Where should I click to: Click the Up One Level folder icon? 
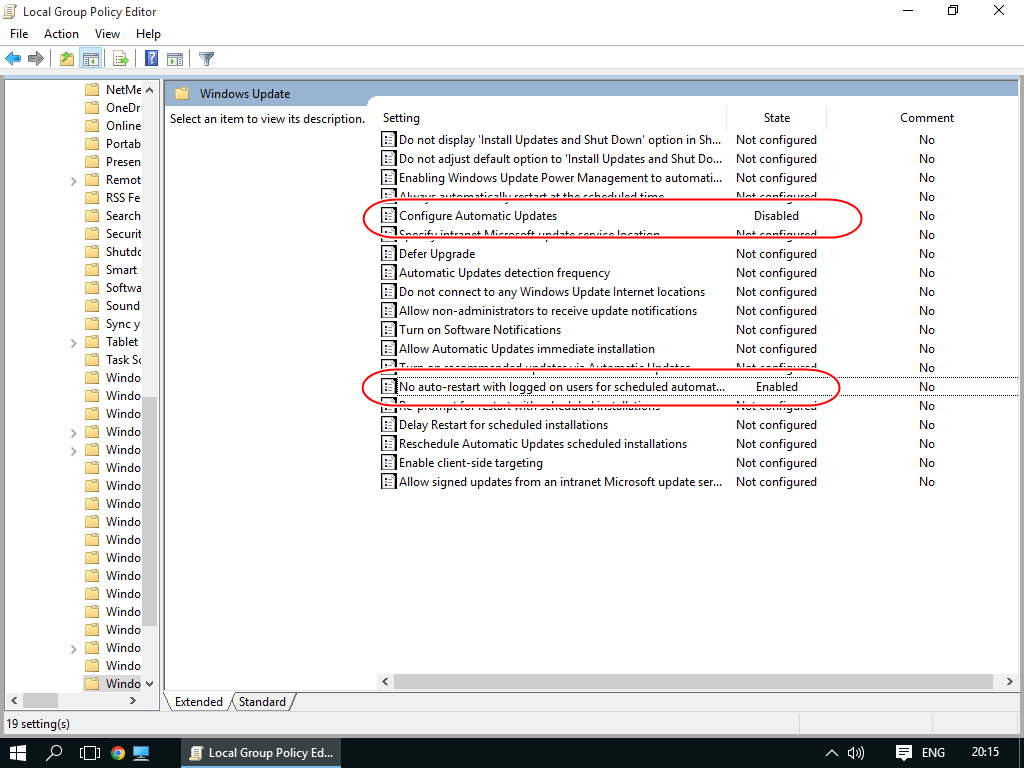67,59
